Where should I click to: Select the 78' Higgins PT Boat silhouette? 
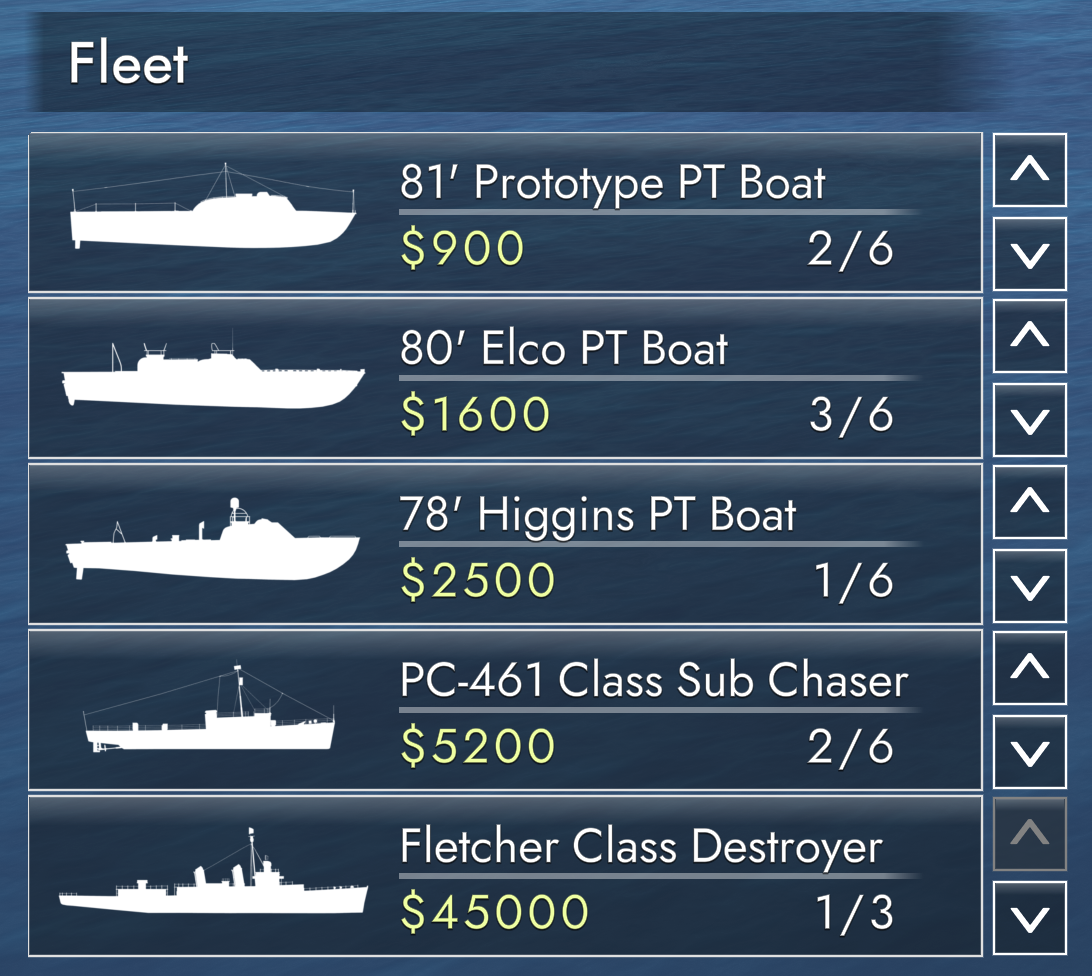point(212,543)
